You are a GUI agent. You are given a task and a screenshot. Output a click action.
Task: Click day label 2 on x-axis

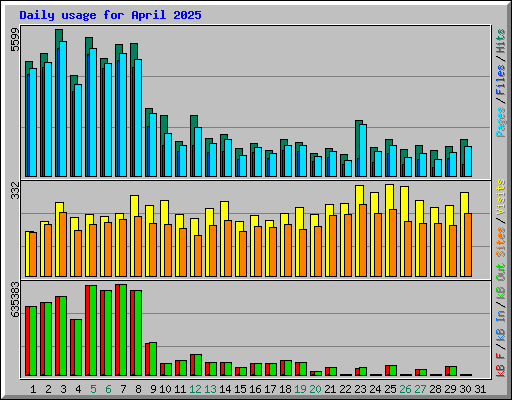pos(48,389)
